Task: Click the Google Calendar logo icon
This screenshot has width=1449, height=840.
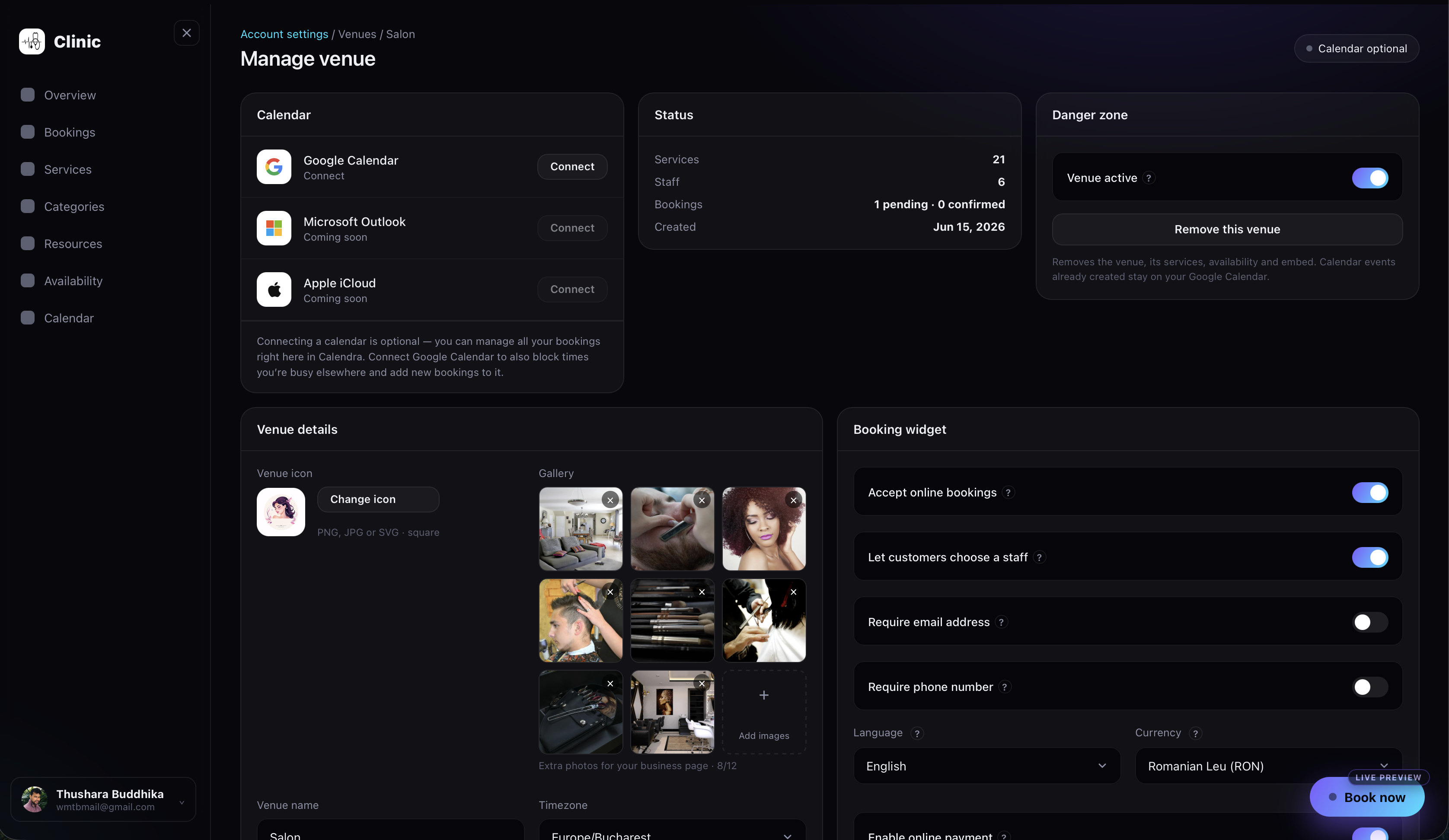Action: 274,167
